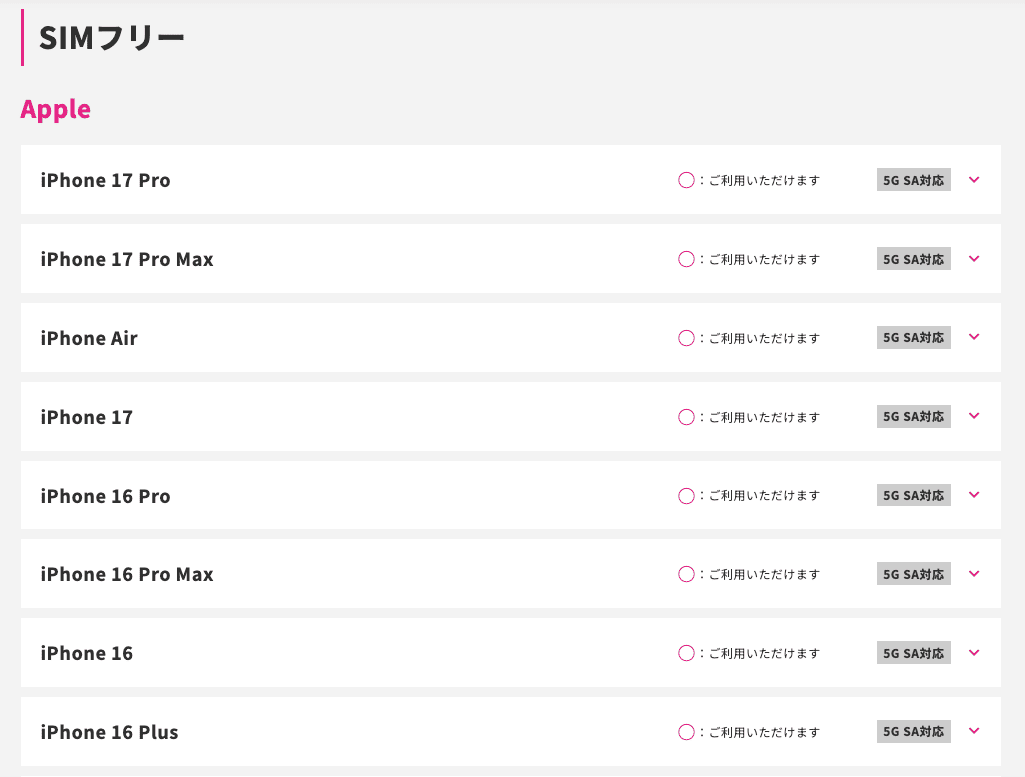Screen dimensions: 1025x777
Task: Expand the iPhone 16 Pro chevron
Action: 974,495
